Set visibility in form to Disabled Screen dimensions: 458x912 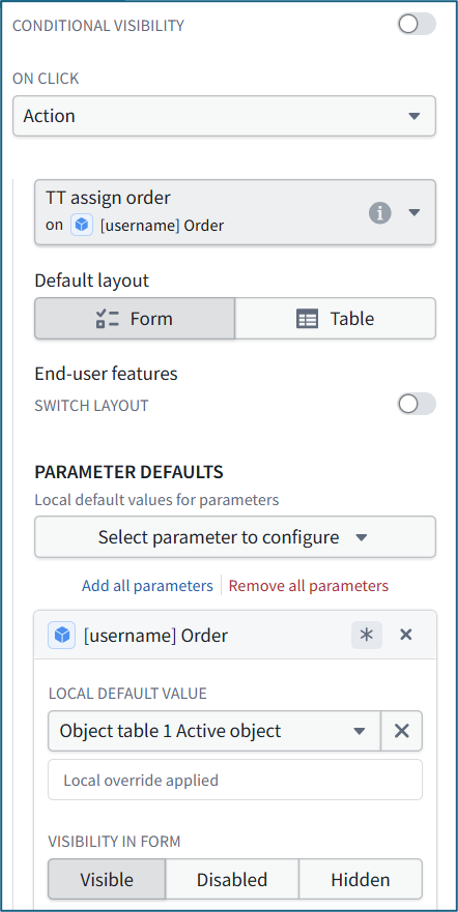tap(232, 879)
